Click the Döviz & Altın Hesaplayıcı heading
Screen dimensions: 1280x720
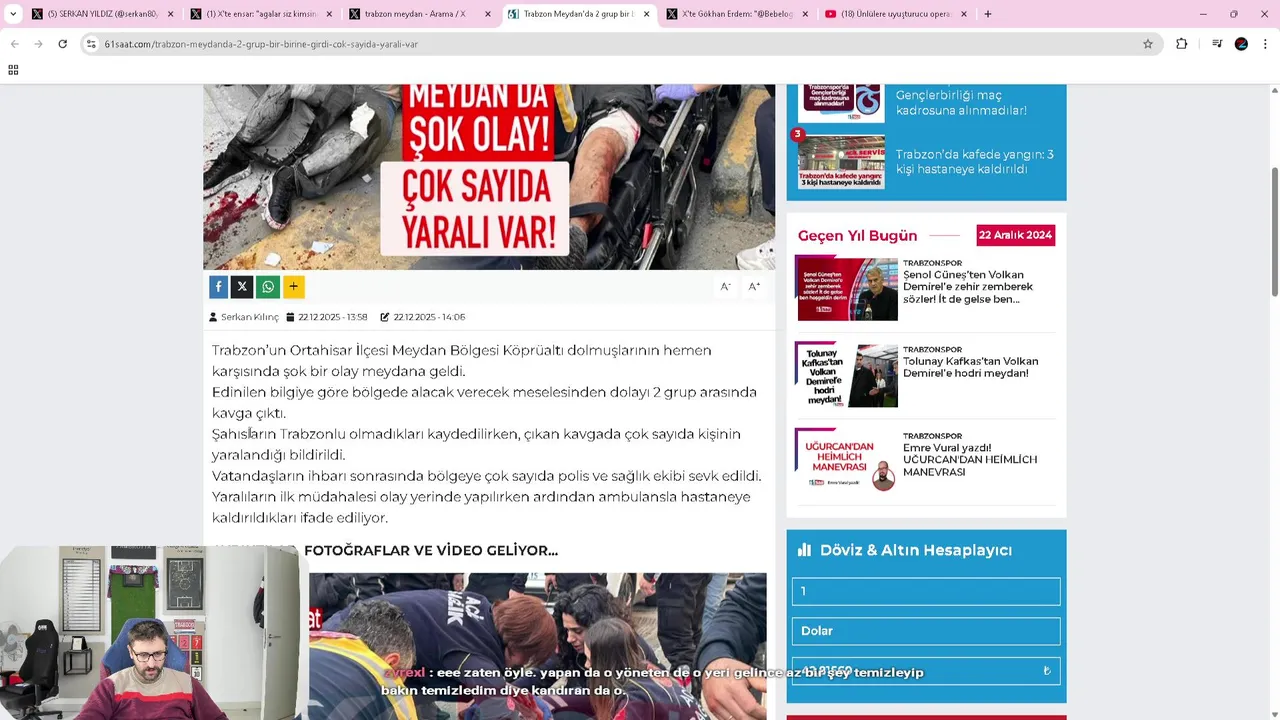(x=915, y=550)
